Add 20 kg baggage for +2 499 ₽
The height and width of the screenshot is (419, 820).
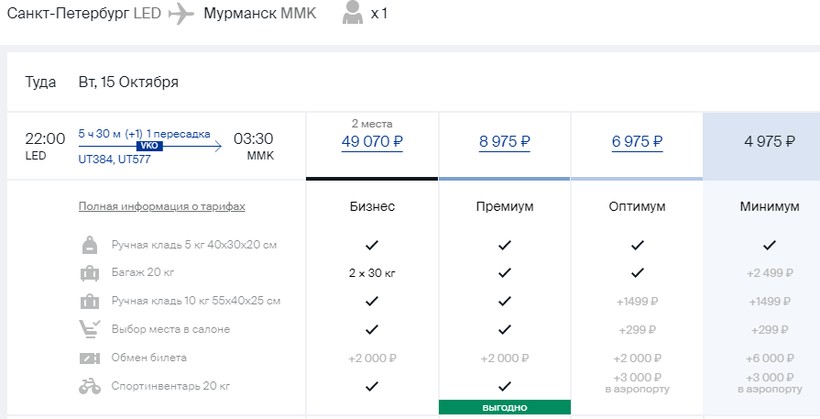coord(769,273)
